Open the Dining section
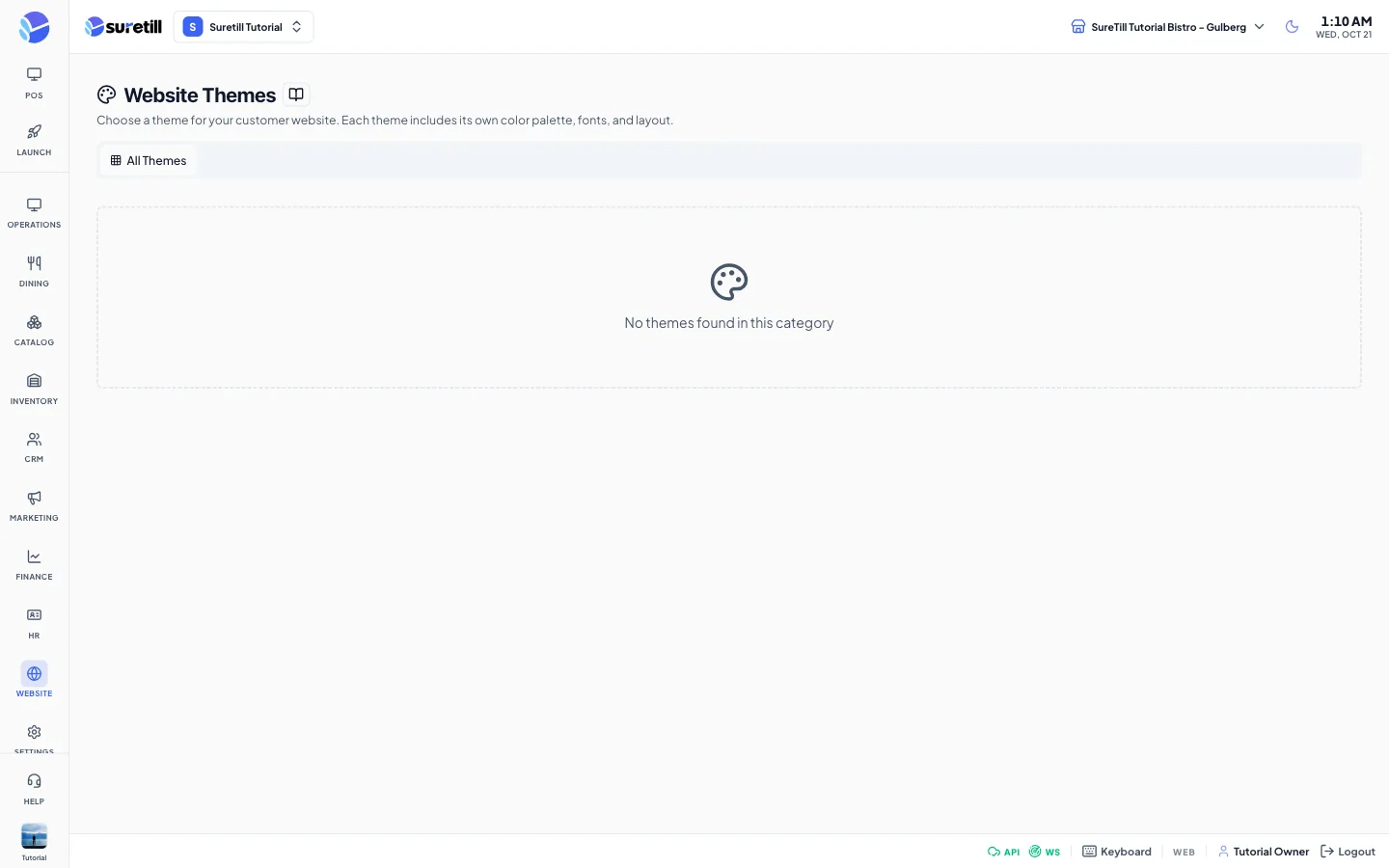The height and width of the screenshot is (868, 1389). click(x=34, y=272)
